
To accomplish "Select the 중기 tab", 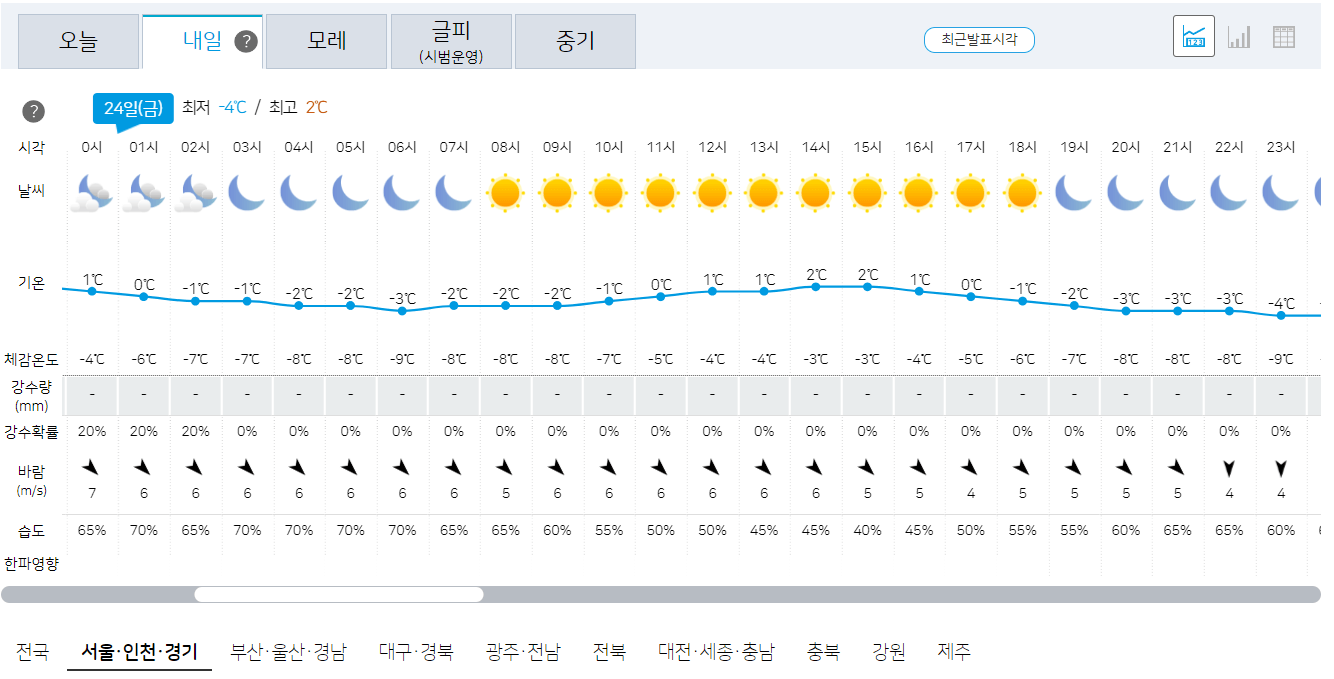I will click(575, 41).
